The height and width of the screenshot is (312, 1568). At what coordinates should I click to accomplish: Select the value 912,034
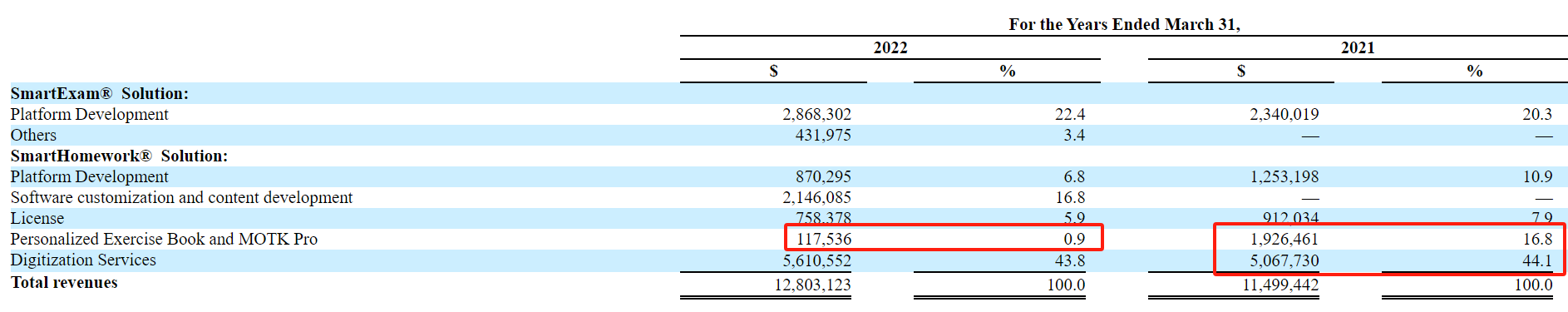[1290, 218]
